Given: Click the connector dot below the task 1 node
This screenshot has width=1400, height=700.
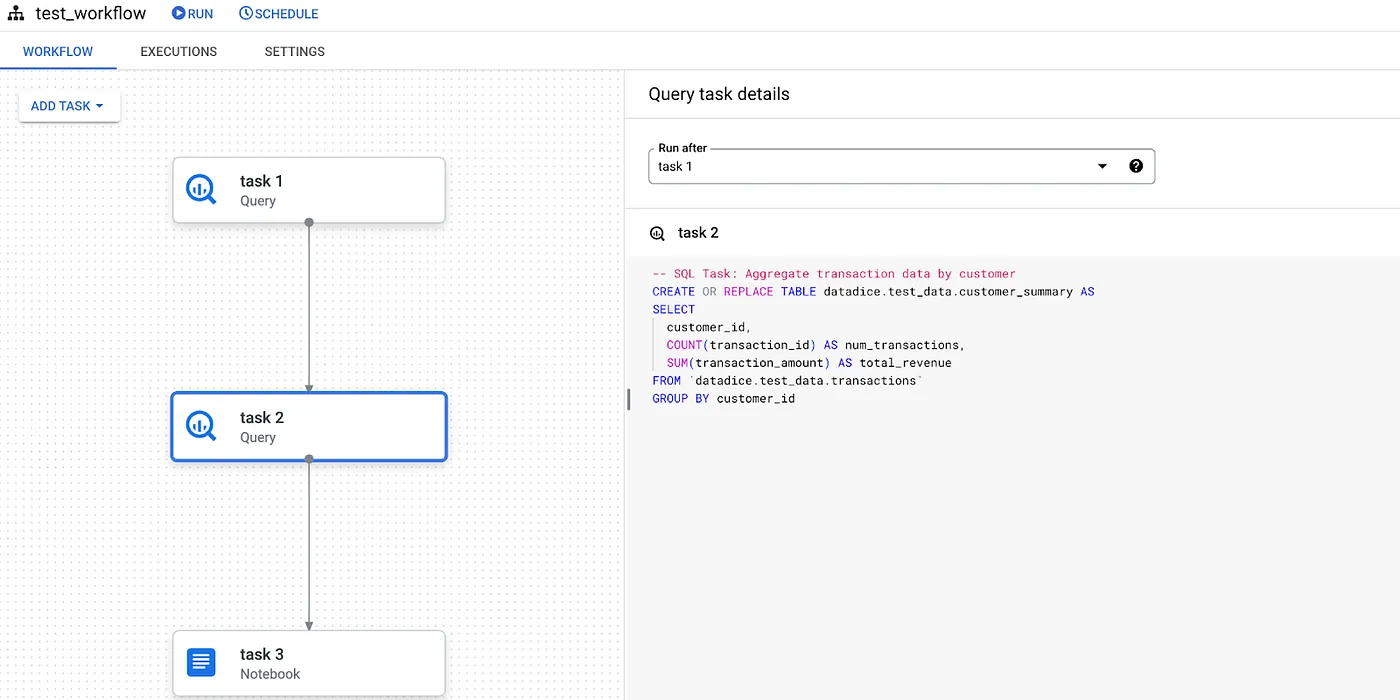Looking at the screenshot, I should (x=309, y=222).
